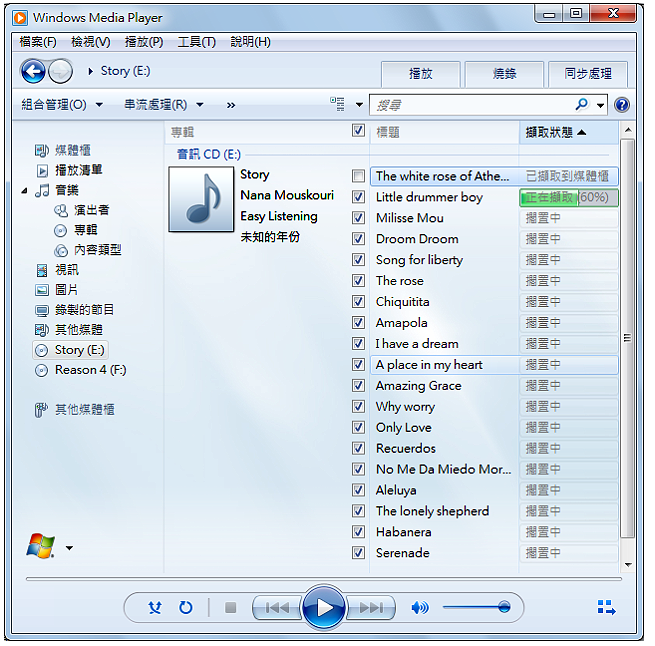The width and height of the screenshot is (655, 646).
Task: Switch to 播放 play tab
Action: coord(421,74)
